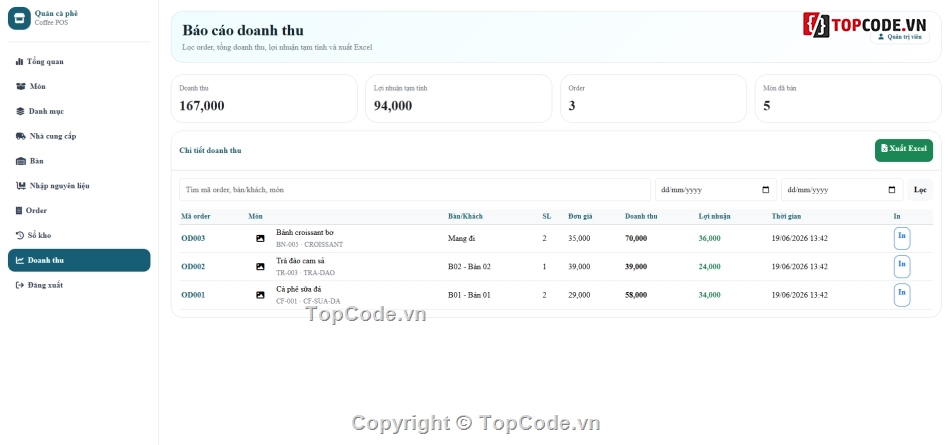Click the Bánh croissant bơ item name
950x445 pixels.
(x=305, y=232)
